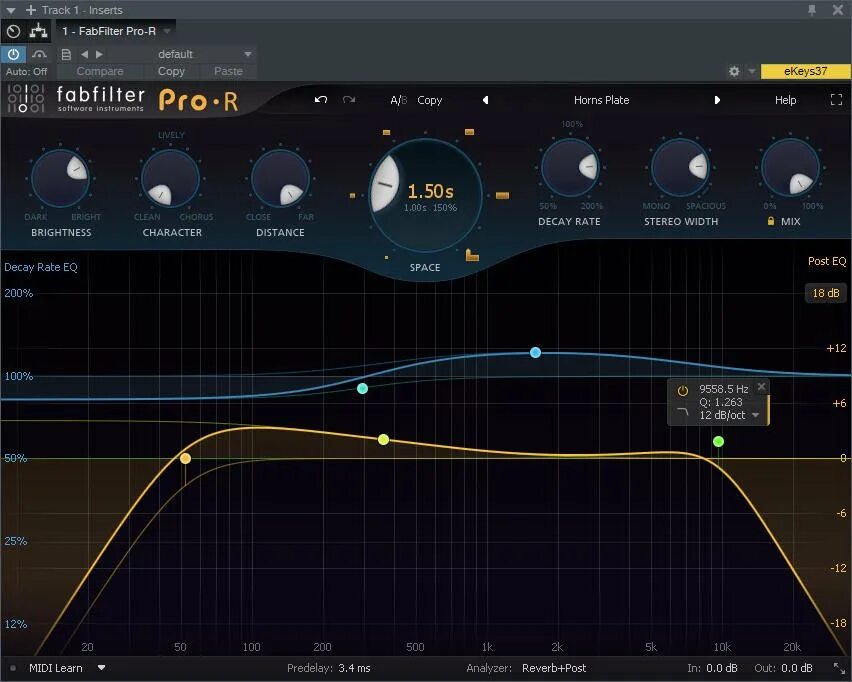852x682 pixels.
Task: Click the host Paste button
Action: [x=228, y=71]
